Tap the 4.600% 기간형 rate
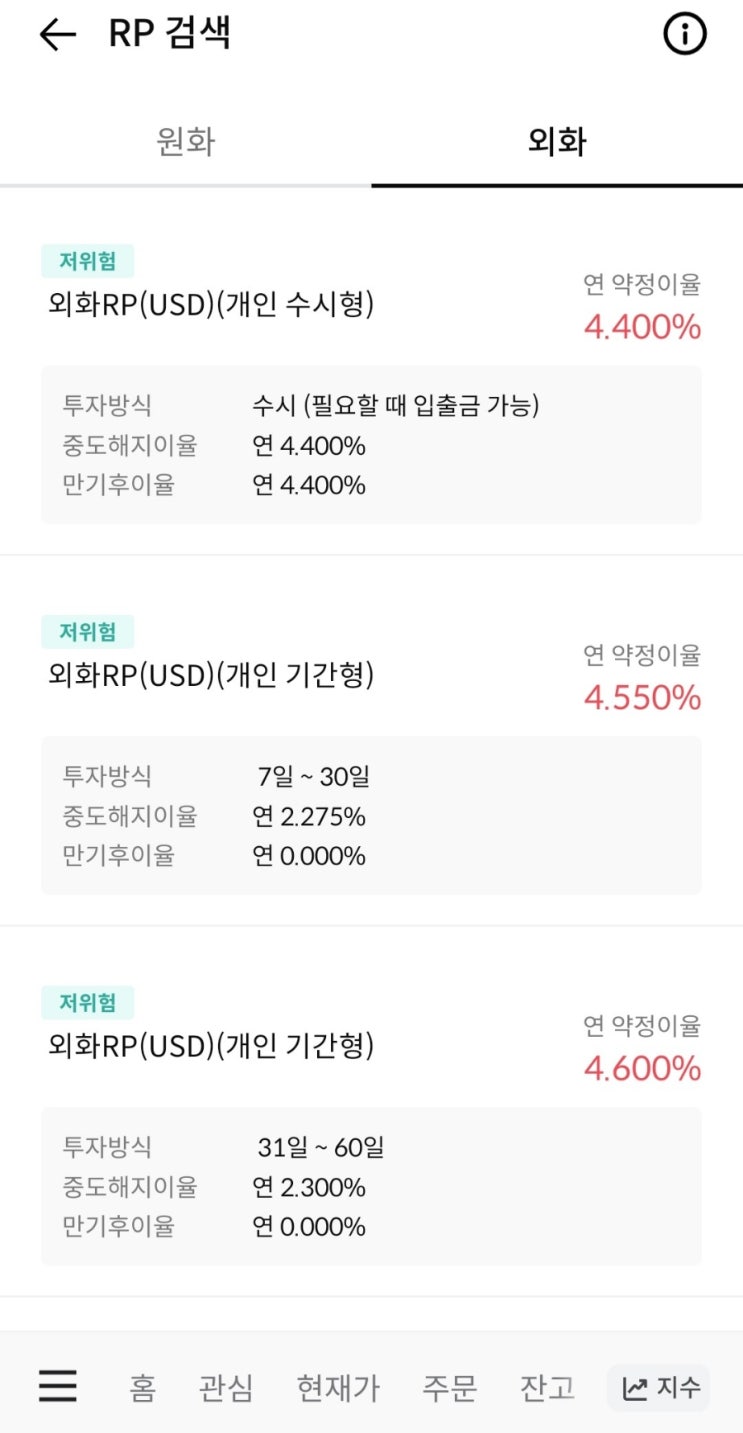Screen dimensions: 743x1433 [x=642, y=1069]
